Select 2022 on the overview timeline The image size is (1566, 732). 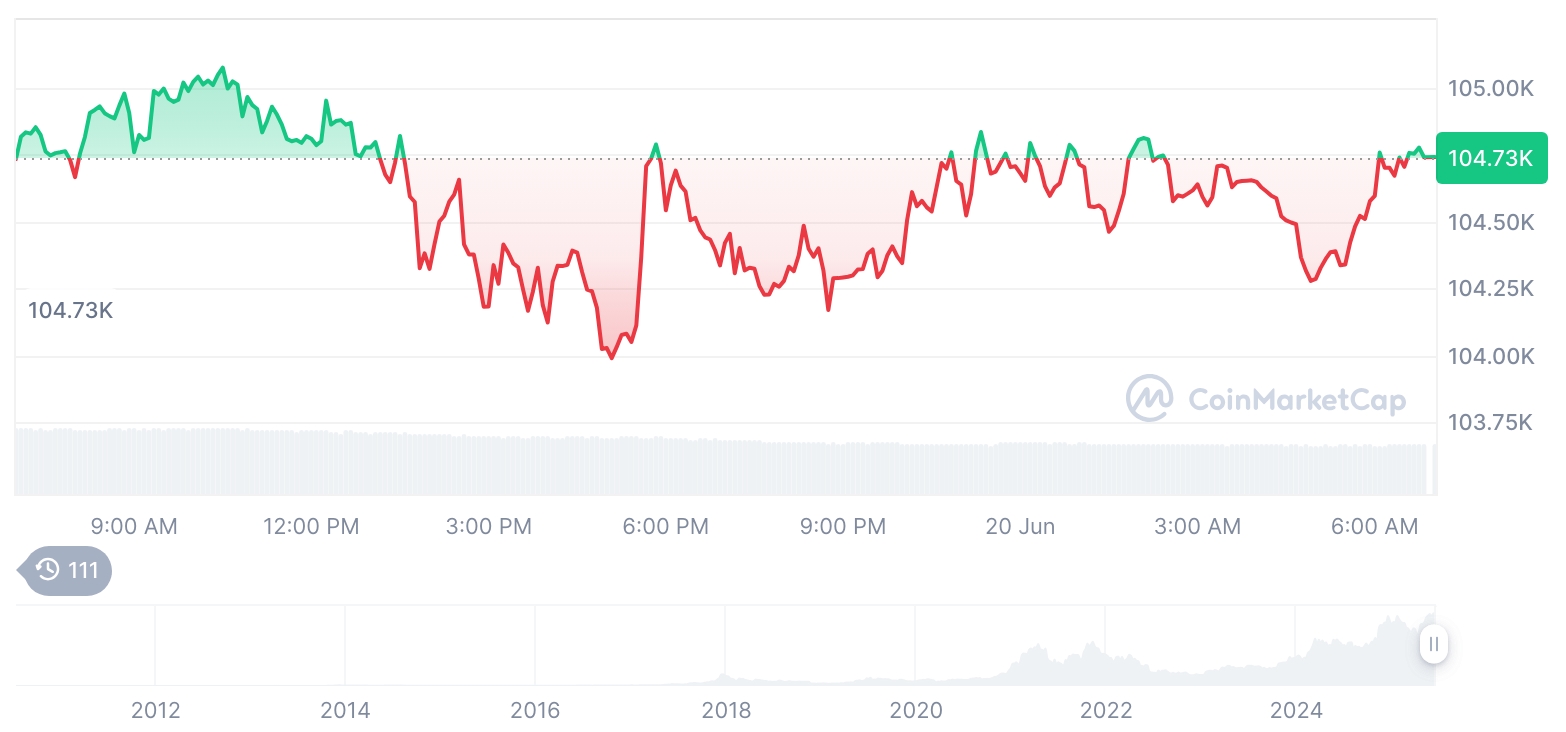(1106, 711)
